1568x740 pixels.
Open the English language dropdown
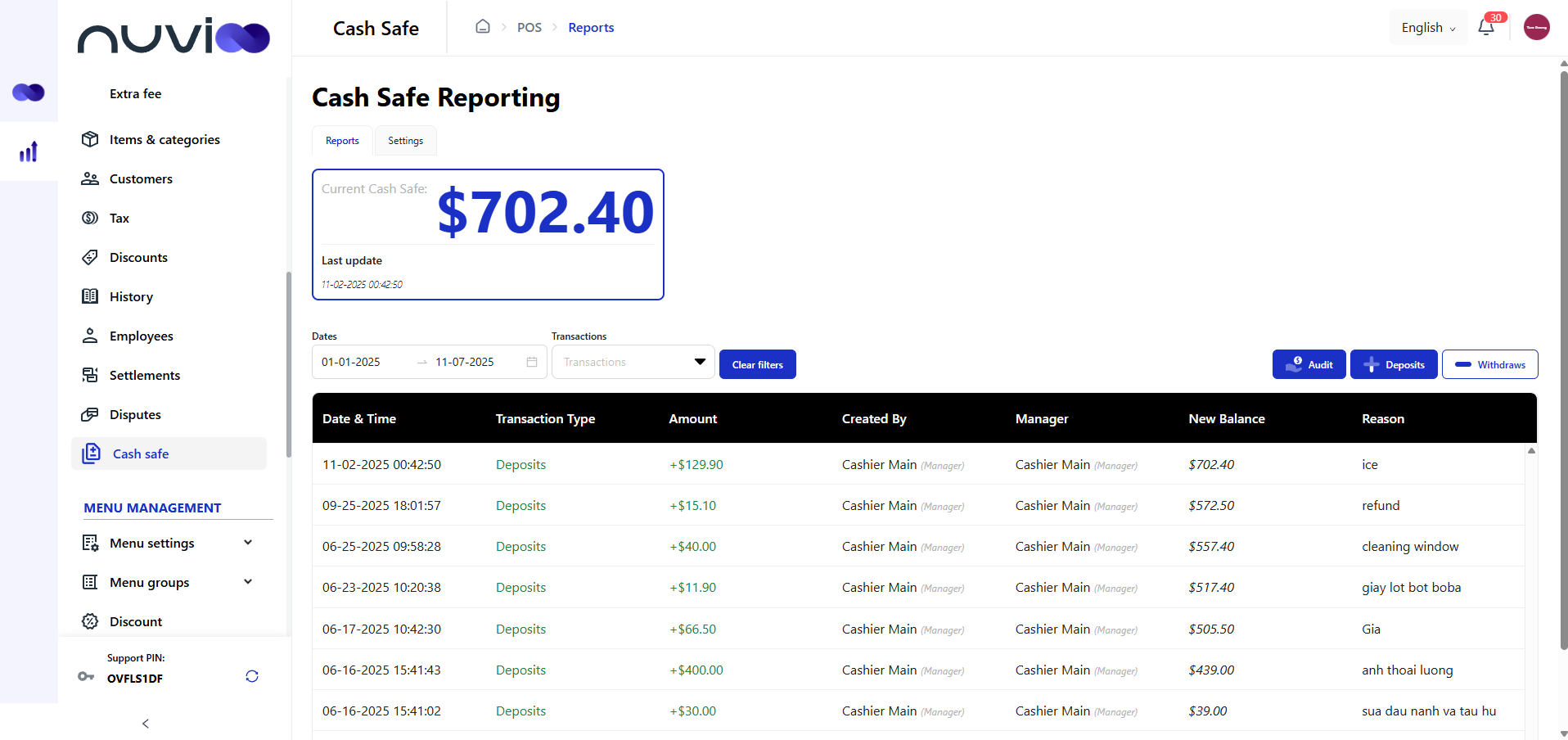1427,27
